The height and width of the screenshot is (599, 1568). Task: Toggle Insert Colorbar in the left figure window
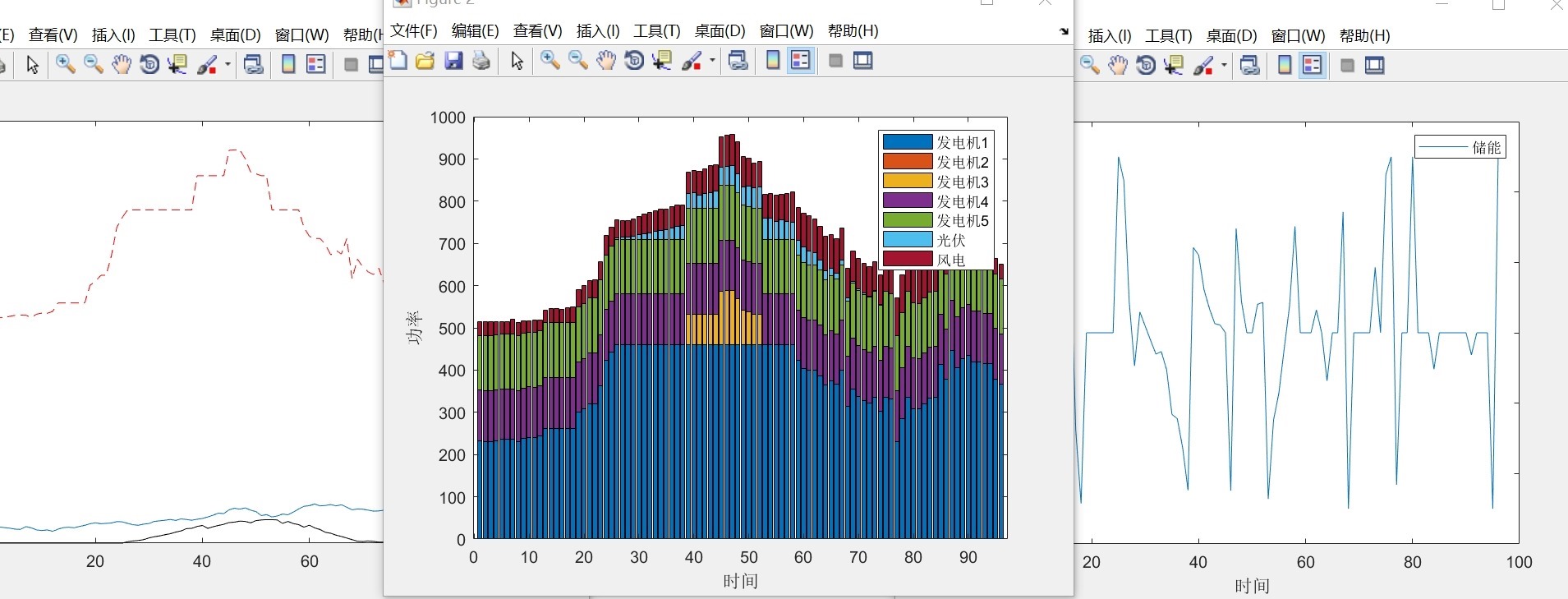[x=288, y=64]
